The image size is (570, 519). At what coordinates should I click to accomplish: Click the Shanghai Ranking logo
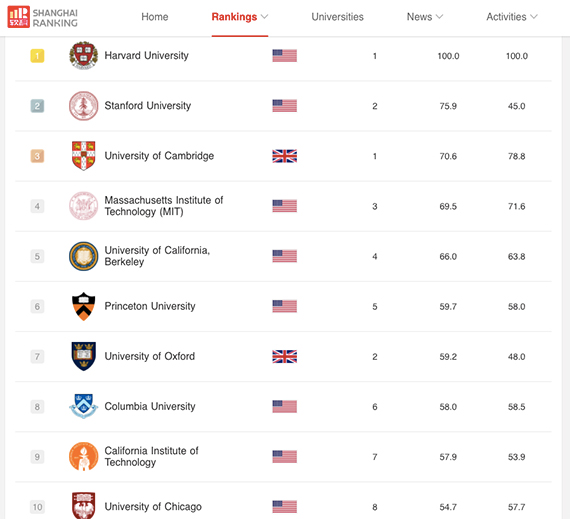(43, 17)
